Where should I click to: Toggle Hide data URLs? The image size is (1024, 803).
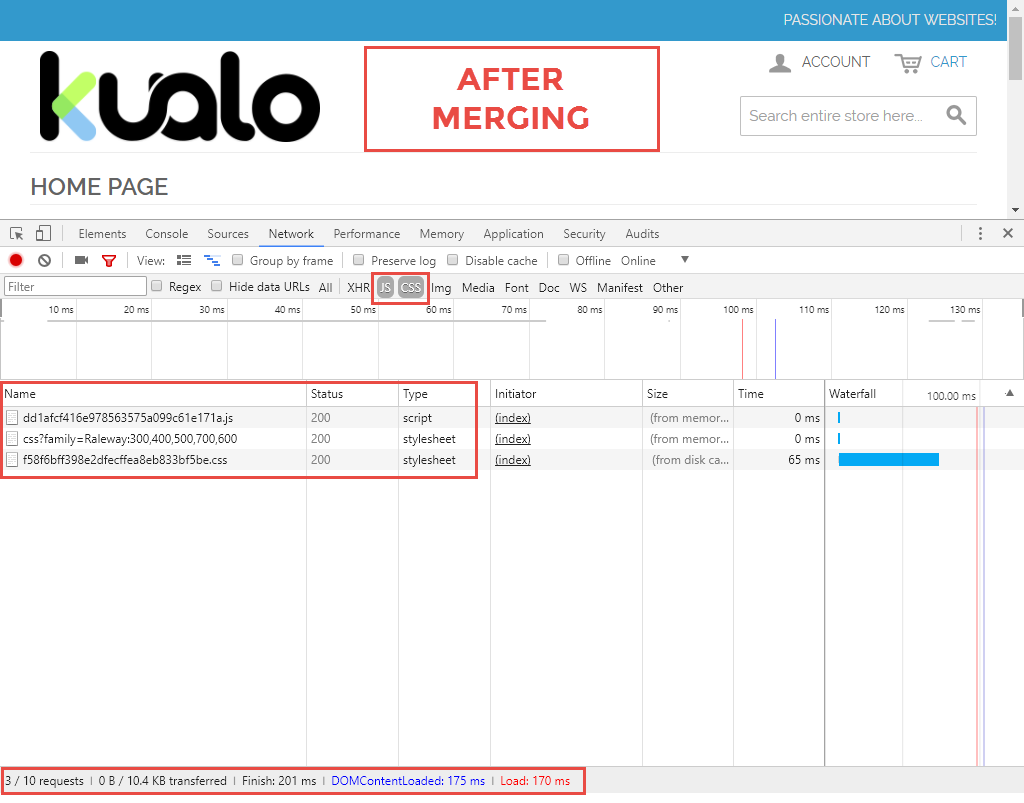(217, 287)
